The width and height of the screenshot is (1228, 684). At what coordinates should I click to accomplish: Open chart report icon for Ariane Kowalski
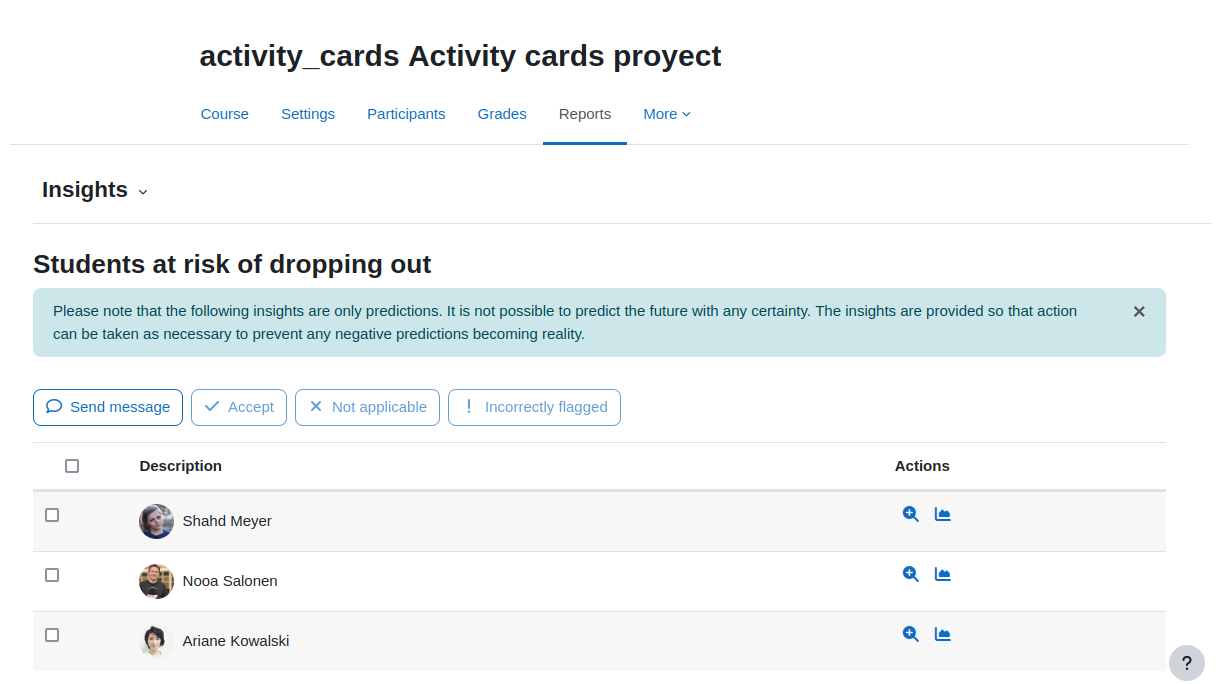coord(942,634)
